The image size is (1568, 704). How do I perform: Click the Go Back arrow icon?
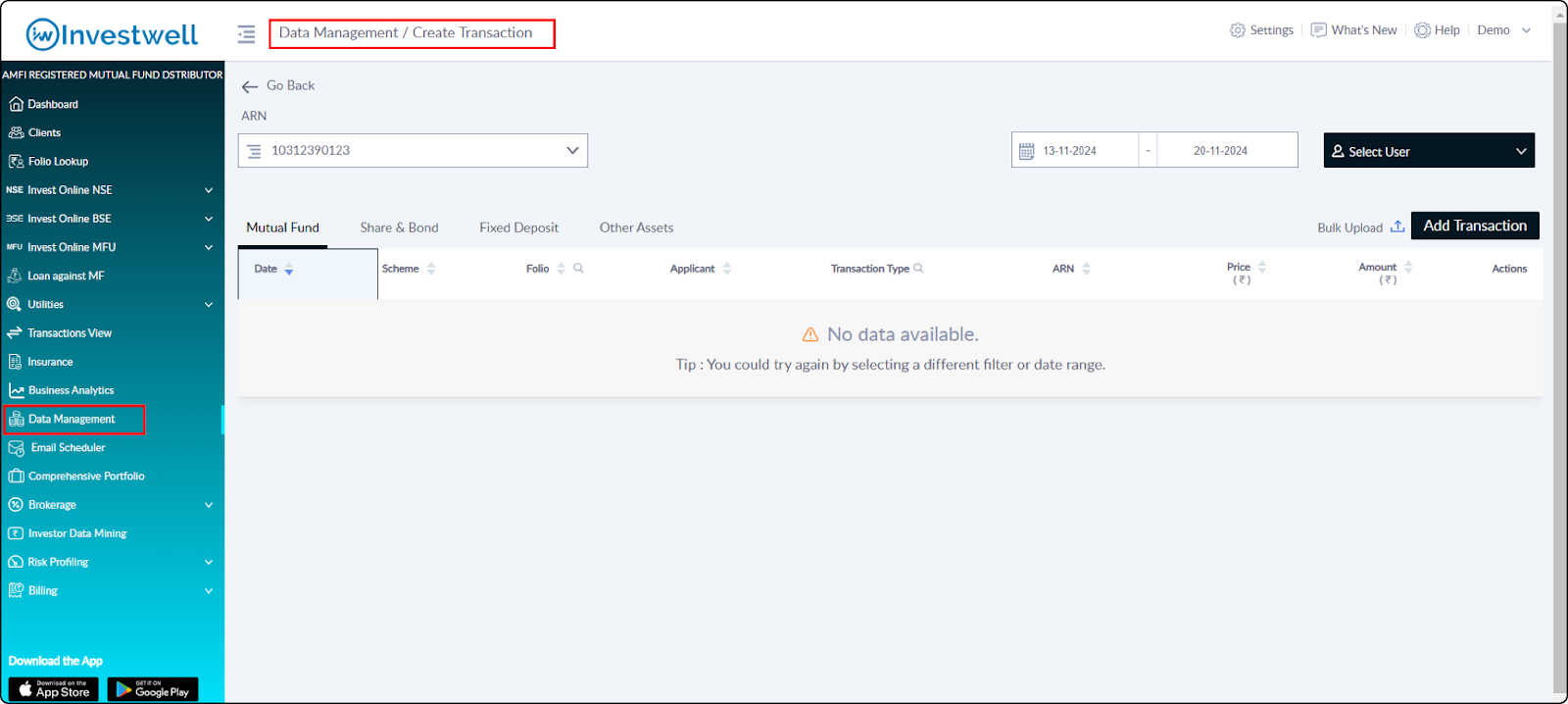[x=250, y=86]
